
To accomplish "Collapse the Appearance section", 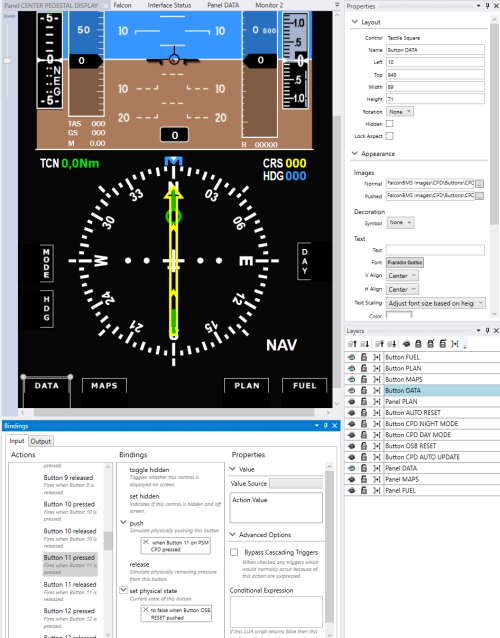I will (354, 153).
